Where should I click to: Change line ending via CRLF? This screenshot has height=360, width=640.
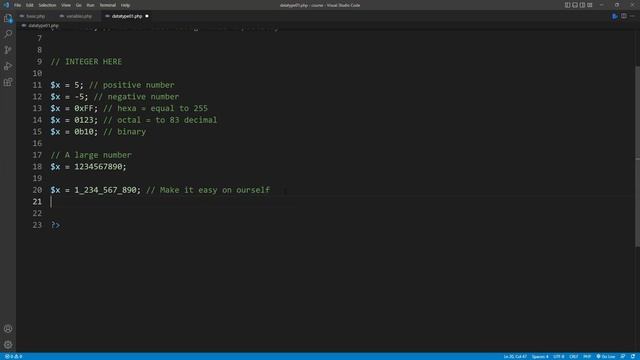click(573, 356)
